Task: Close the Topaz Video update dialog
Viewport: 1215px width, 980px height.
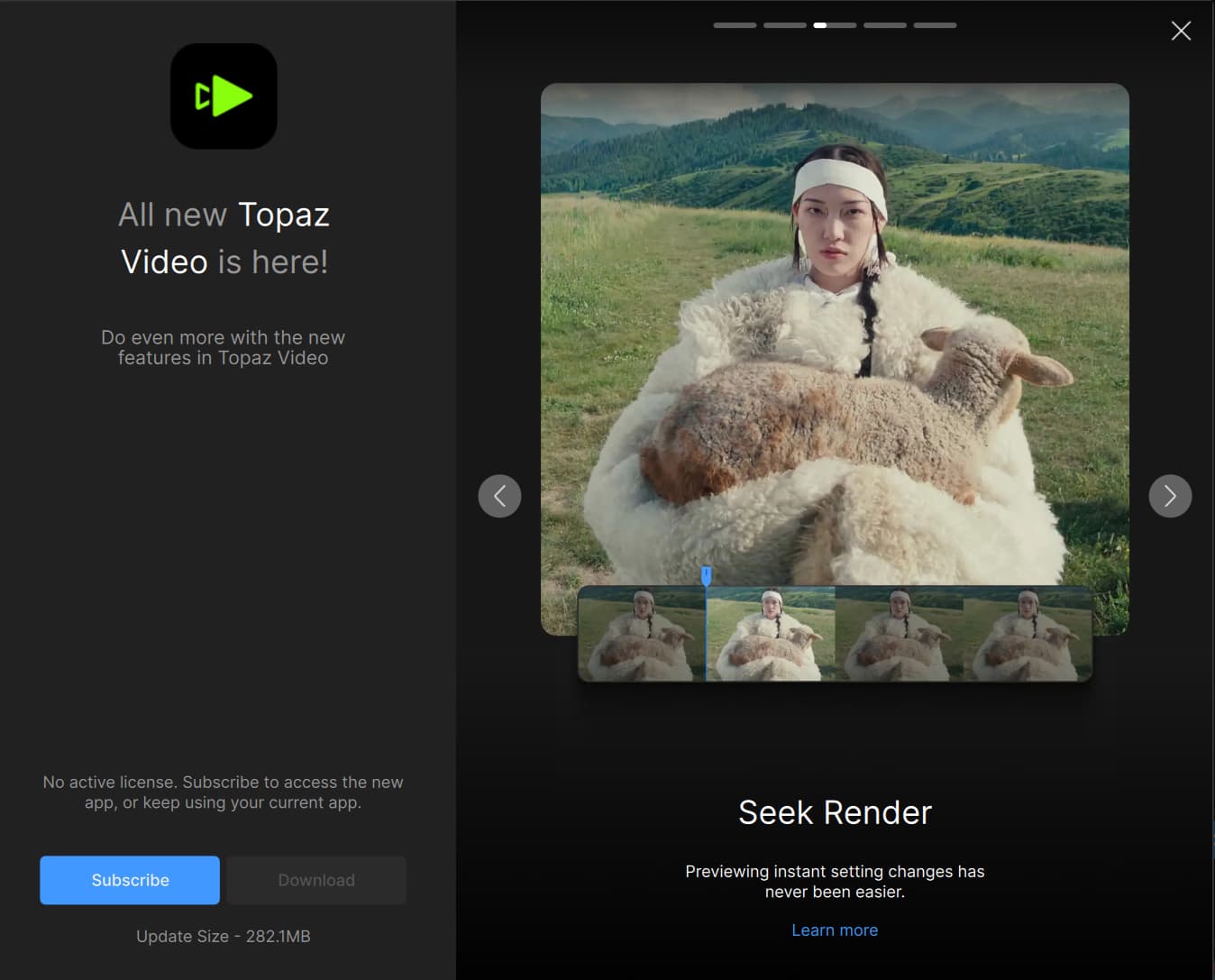Action: pos(1181,32)
